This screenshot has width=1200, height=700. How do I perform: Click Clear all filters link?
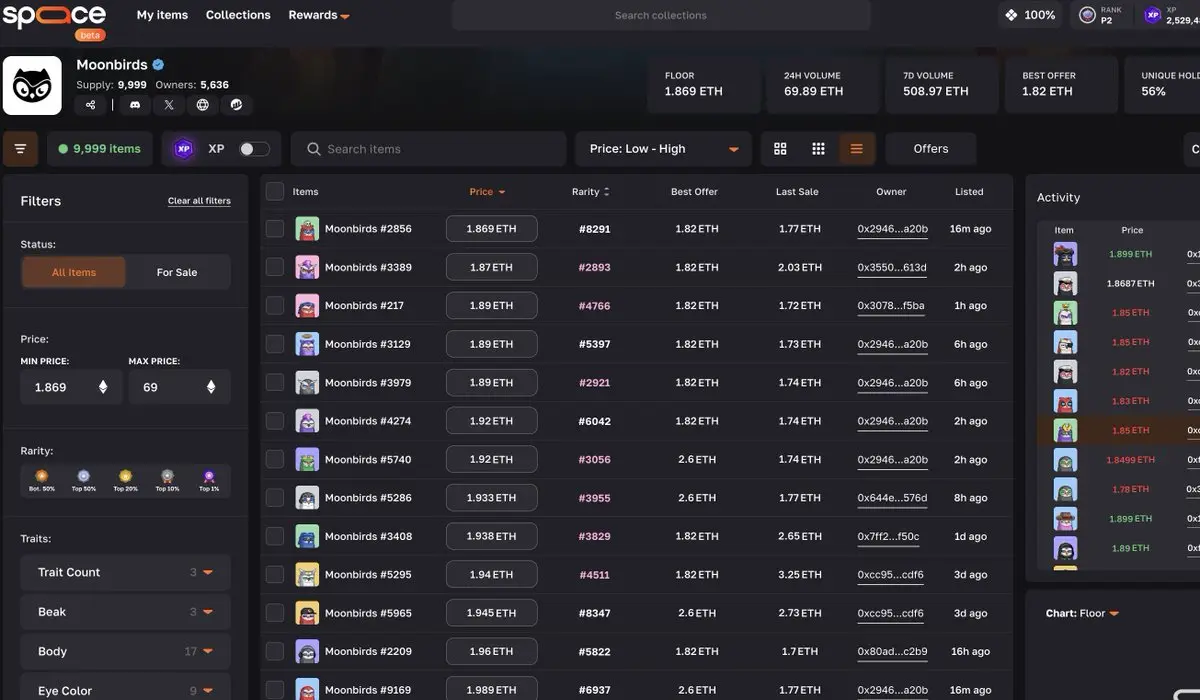[x=199, y=201]
